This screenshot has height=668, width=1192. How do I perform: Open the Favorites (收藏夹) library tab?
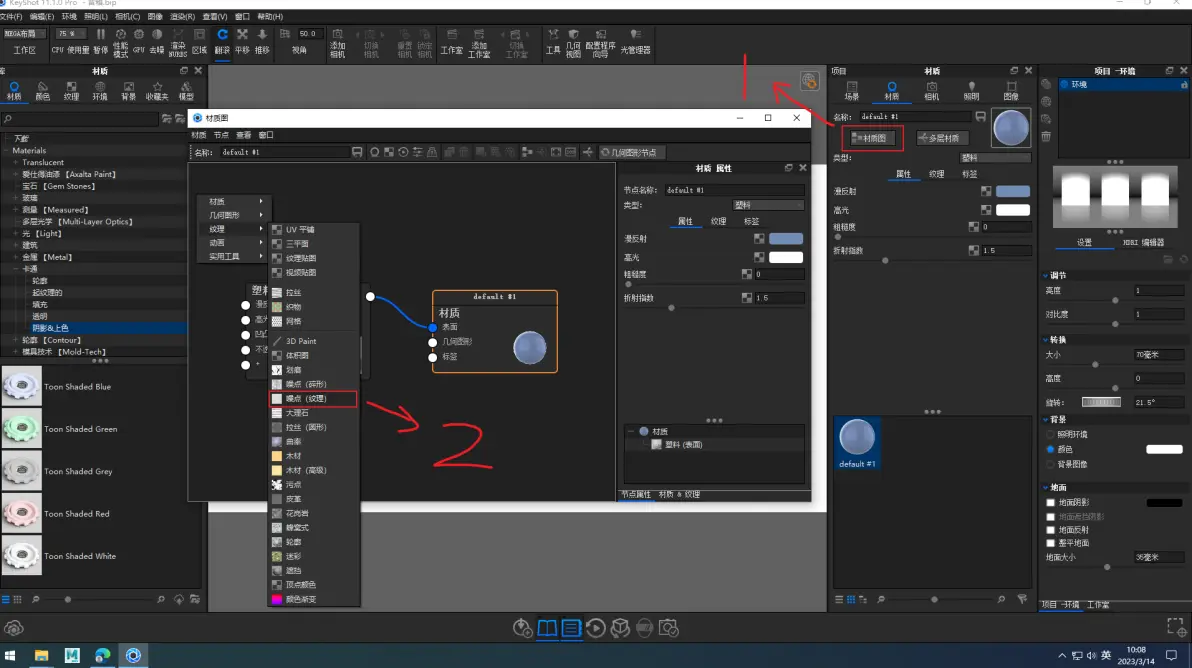(157, 91)
